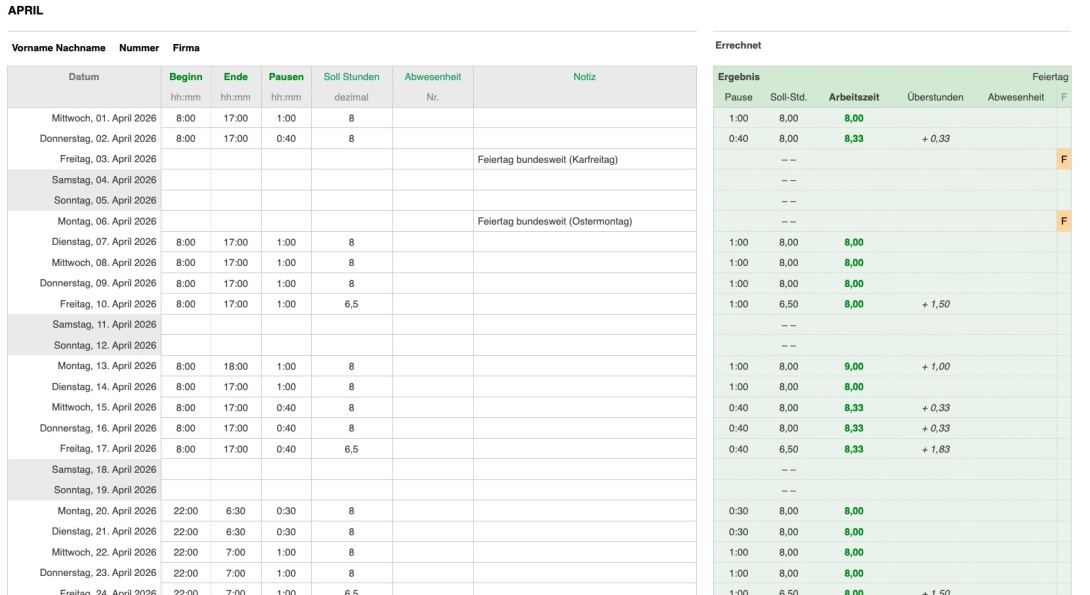This screenshot has width=1090, height=595.
Task: Select the Abwesenheit Nr. cell for Dienstag, 07. April
Action: pos(432,242)
